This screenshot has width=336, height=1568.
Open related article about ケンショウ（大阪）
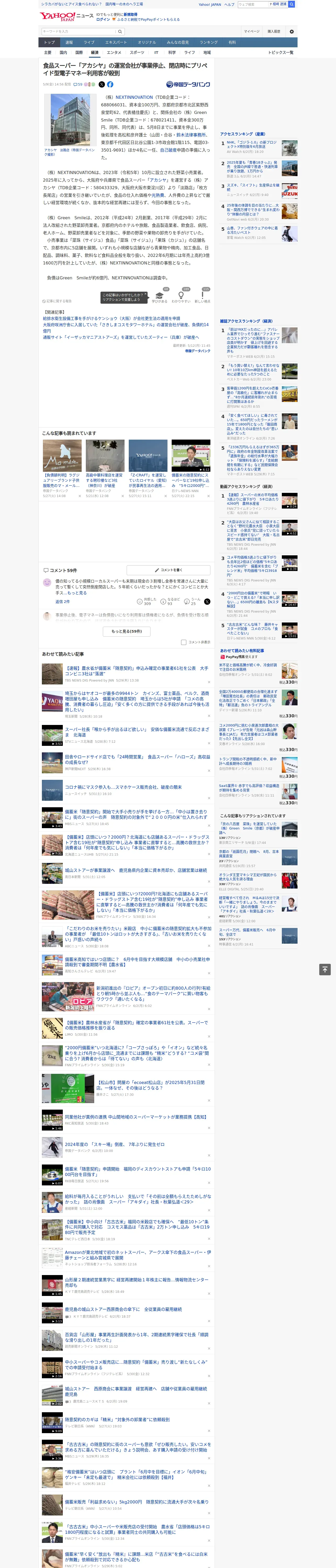(x=111, y=318)
